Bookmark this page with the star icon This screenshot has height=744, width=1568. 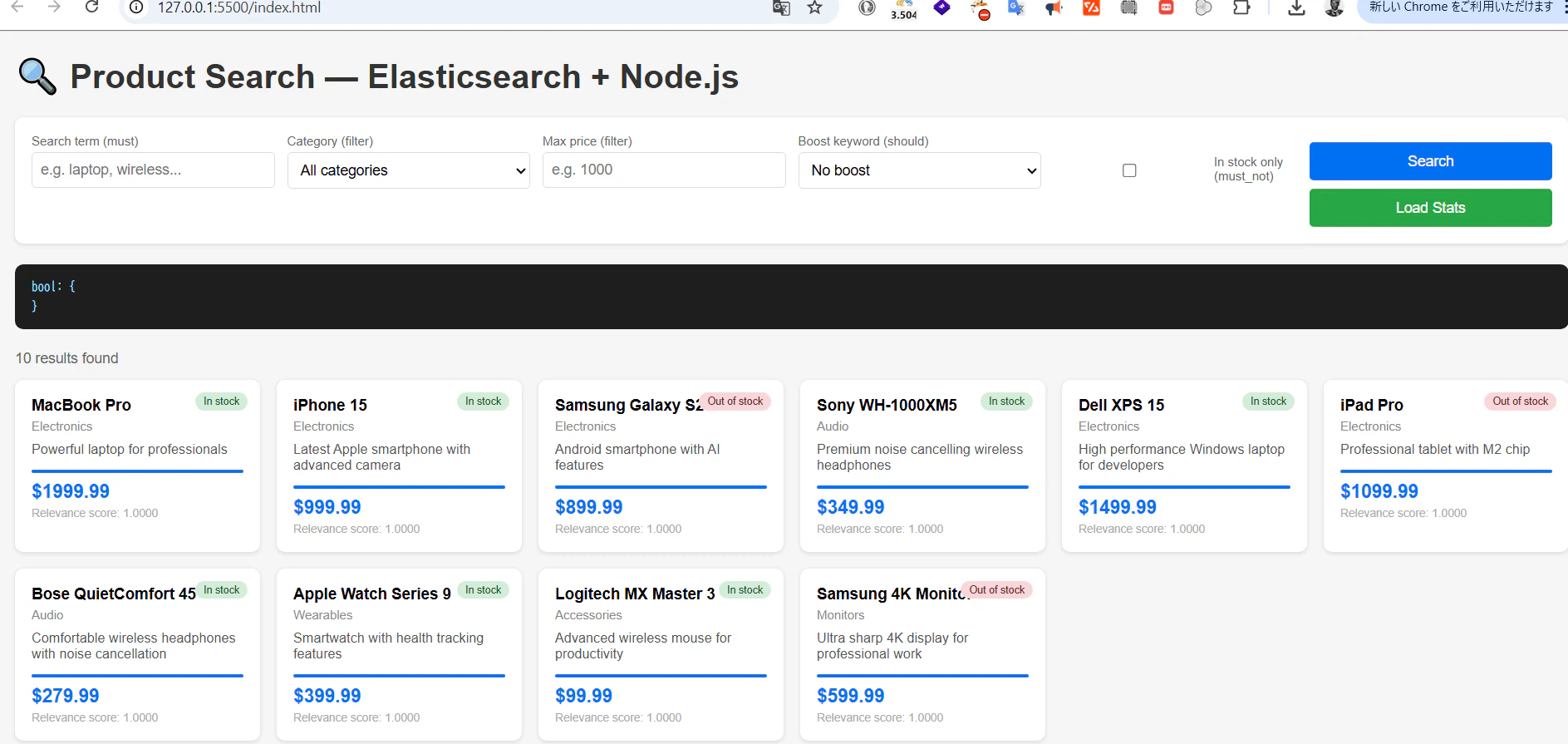pyautogui.click(x=815, y=7)
